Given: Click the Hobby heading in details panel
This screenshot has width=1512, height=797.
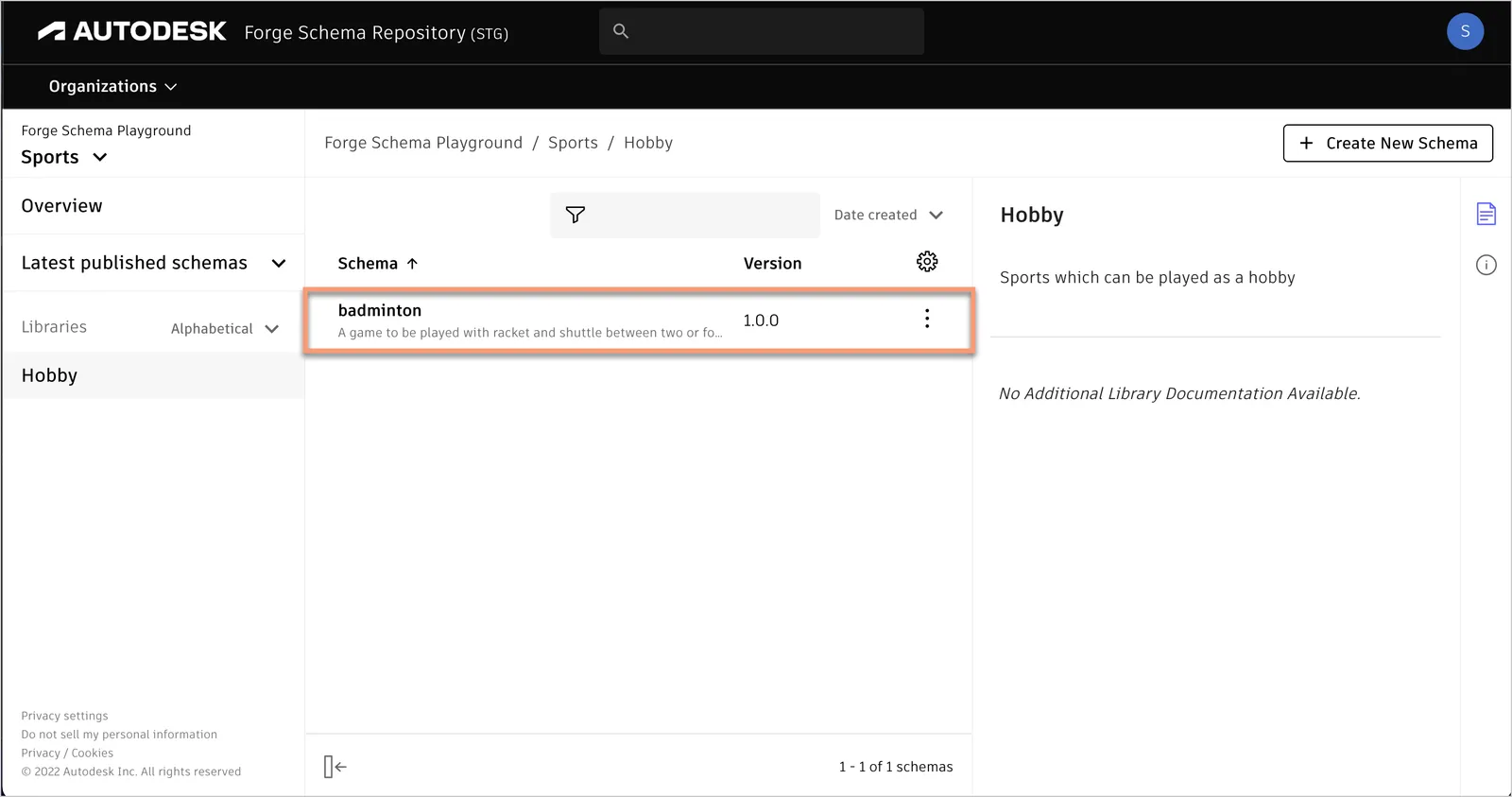Looking at the screenshot, I should (1032, 216).
